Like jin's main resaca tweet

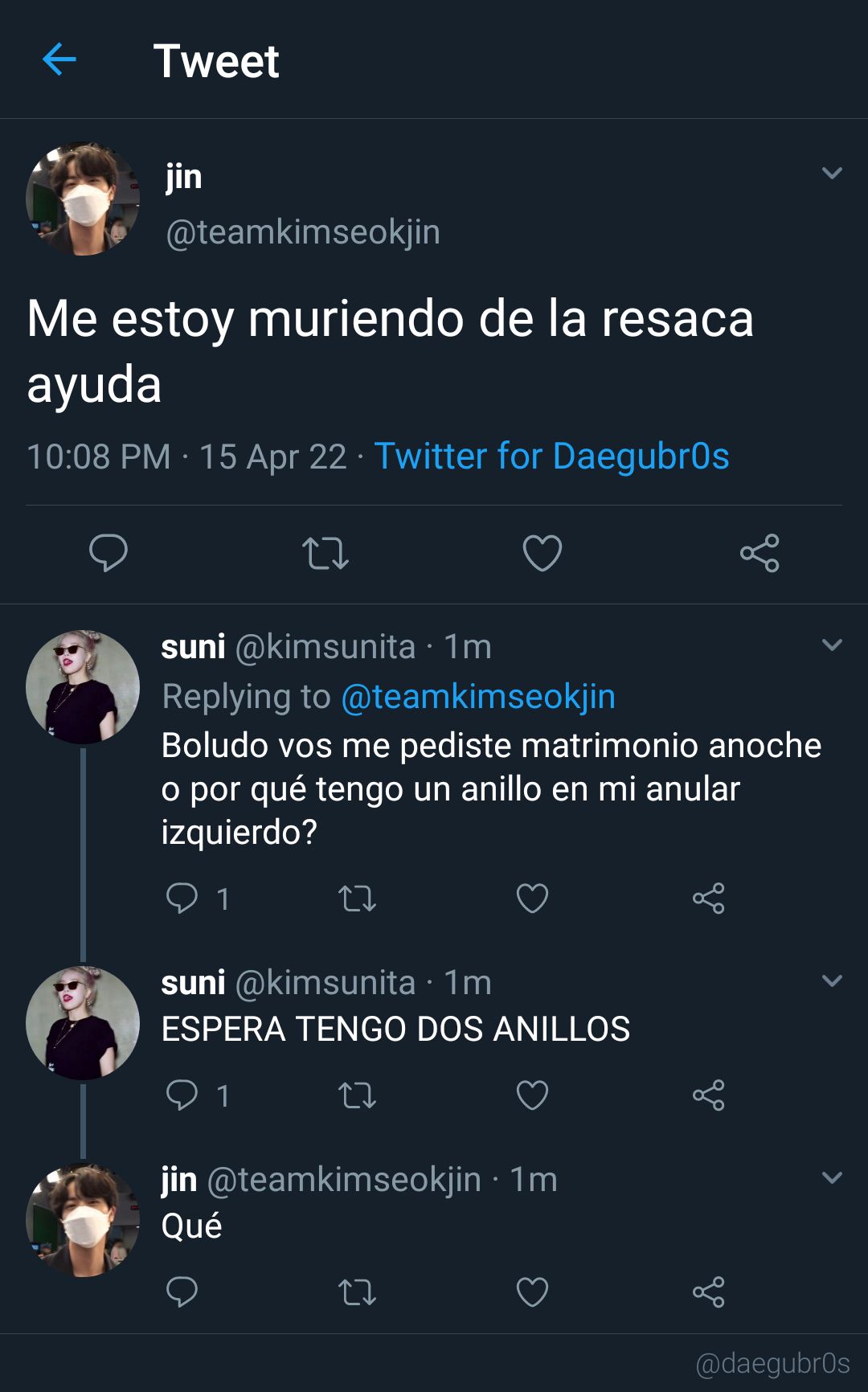click(x=542, y=553)
